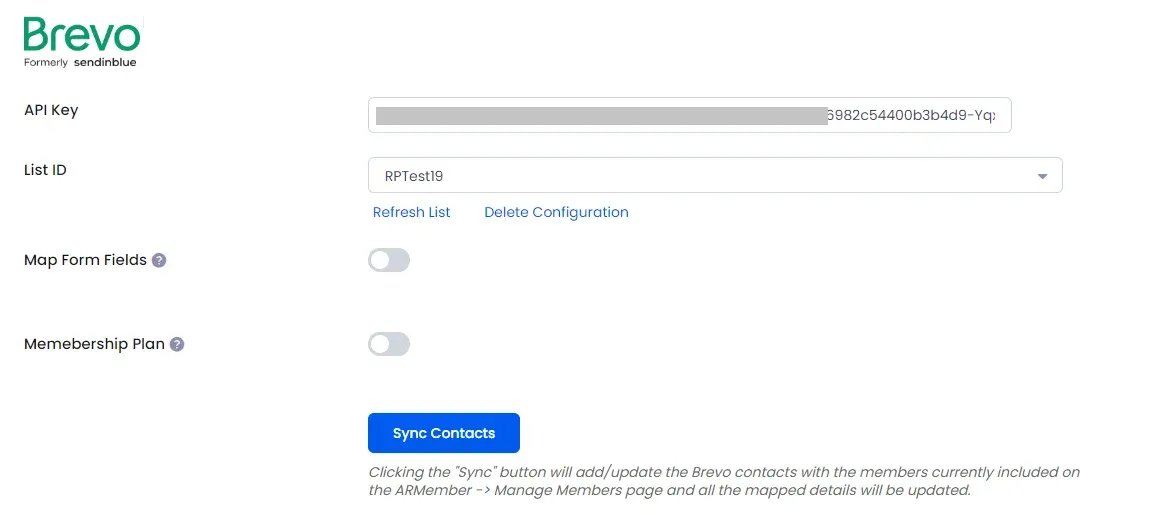Click the List ID label
This screenshot has width=1165, height=515.
coord(45,170)
